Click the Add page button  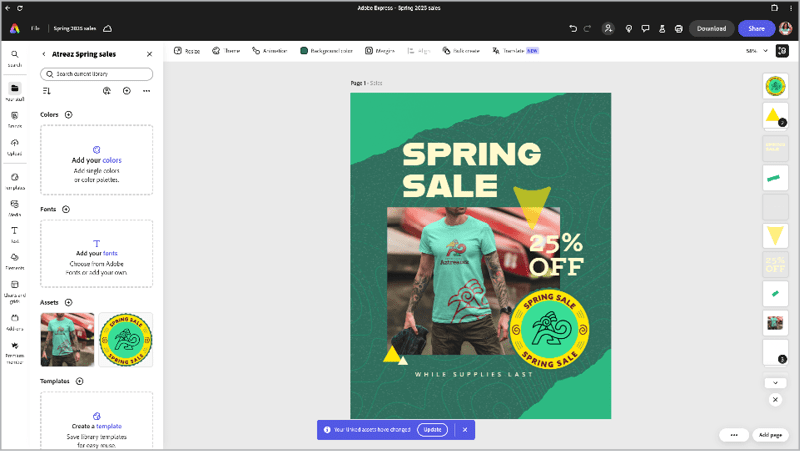click(770, 435)
